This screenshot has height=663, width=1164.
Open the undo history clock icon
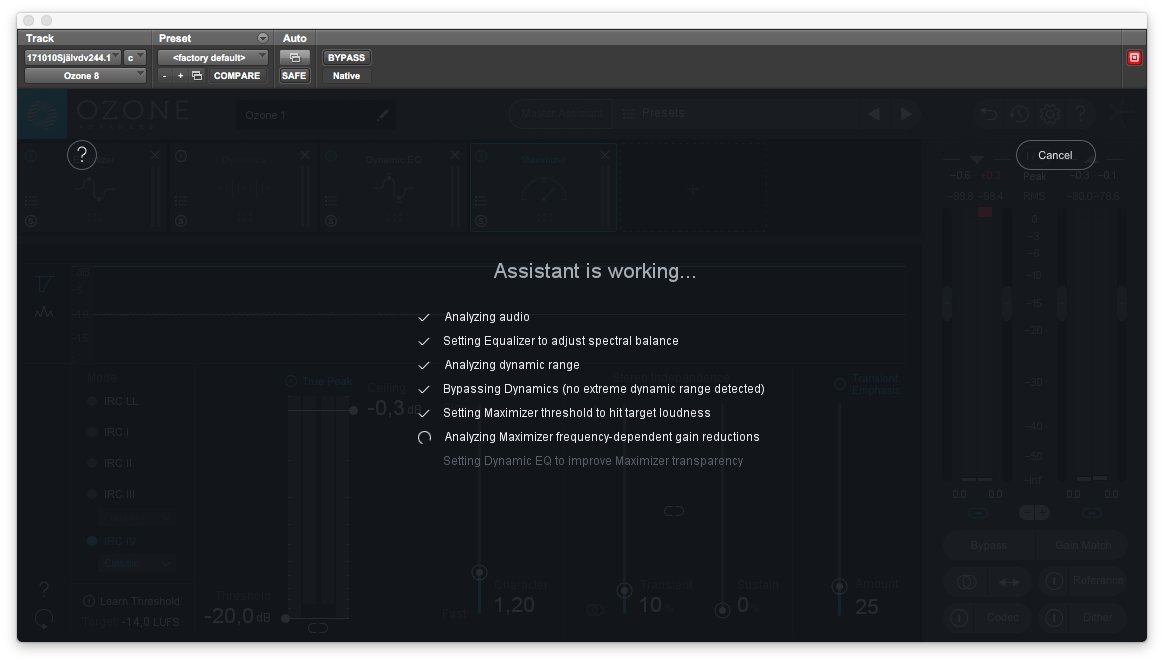(1018, 114)
